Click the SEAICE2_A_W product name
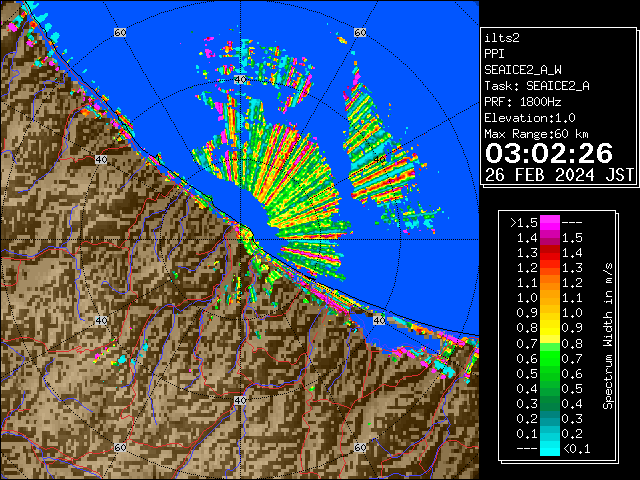 [x=523, y=70]
